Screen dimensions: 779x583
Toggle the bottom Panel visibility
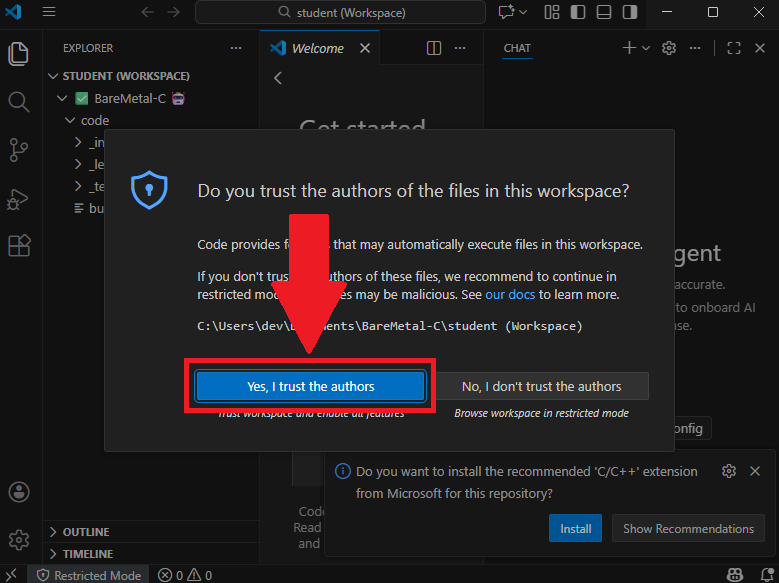pyautogui.click(x=604, y=12)
